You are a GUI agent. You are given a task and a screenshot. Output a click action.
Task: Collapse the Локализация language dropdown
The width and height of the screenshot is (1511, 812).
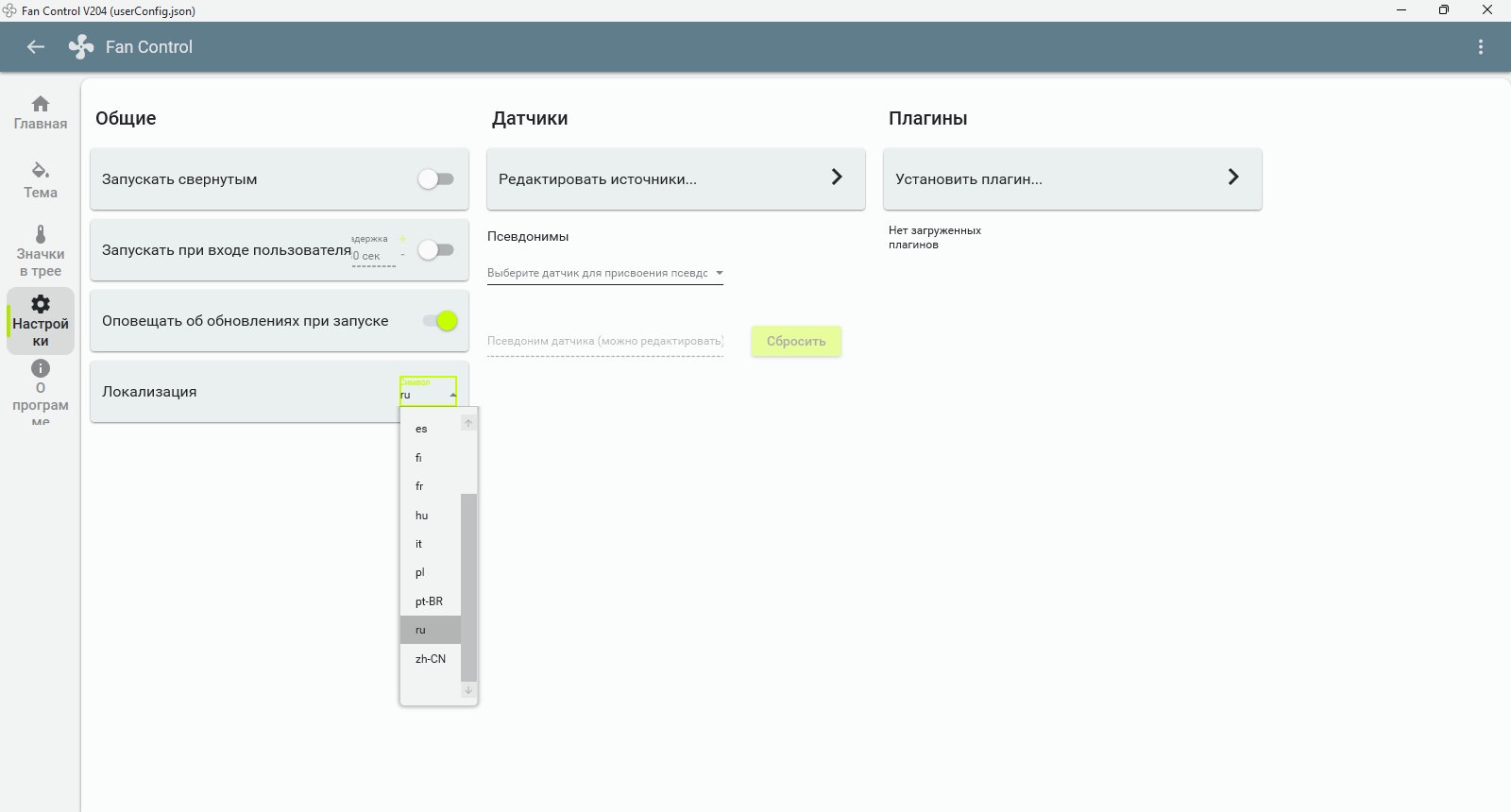pyautogui.click(x=429, y=392)
